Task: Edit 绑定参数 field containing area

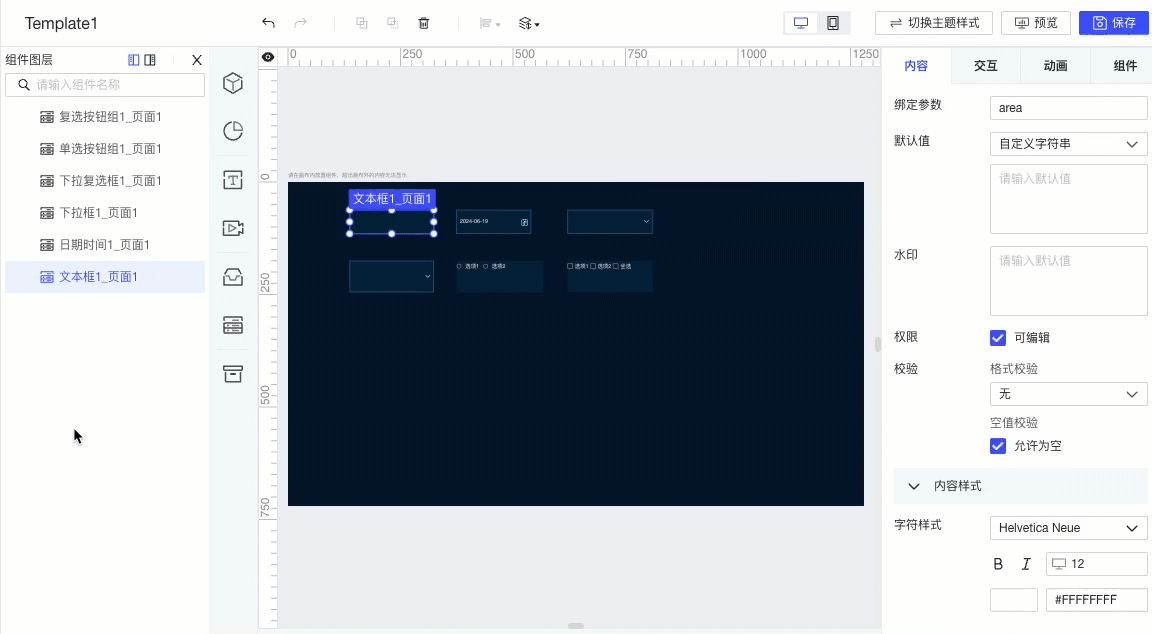Action: [x=1068, y=108]
